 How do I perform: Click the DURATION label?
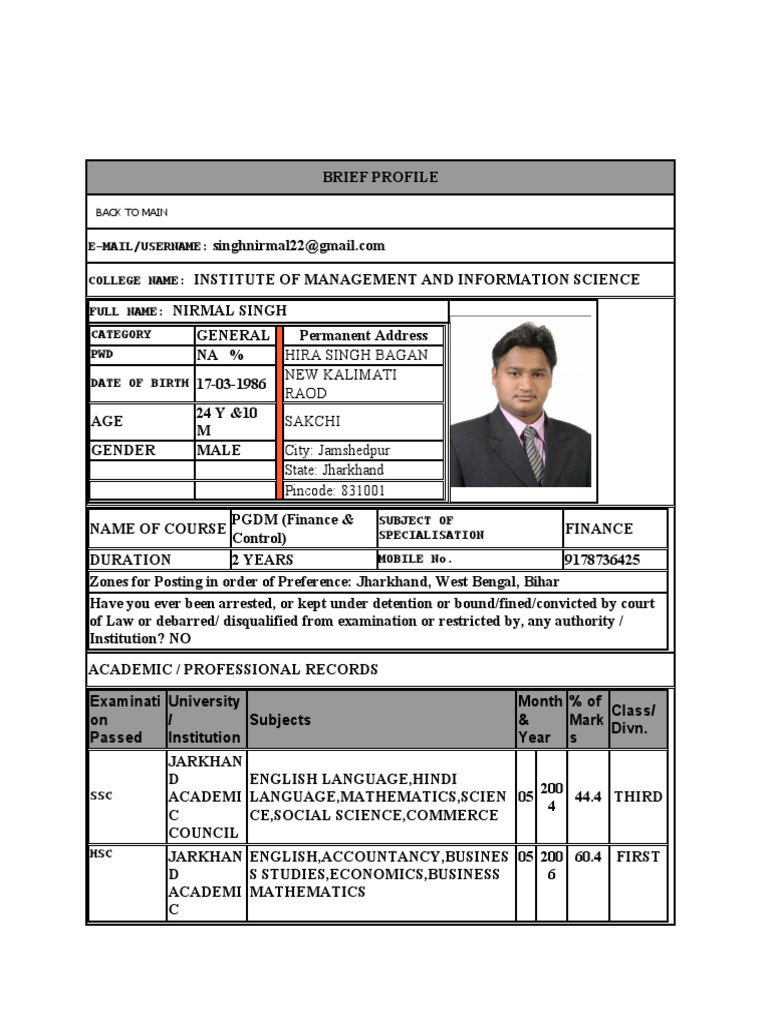coord(159,560)
